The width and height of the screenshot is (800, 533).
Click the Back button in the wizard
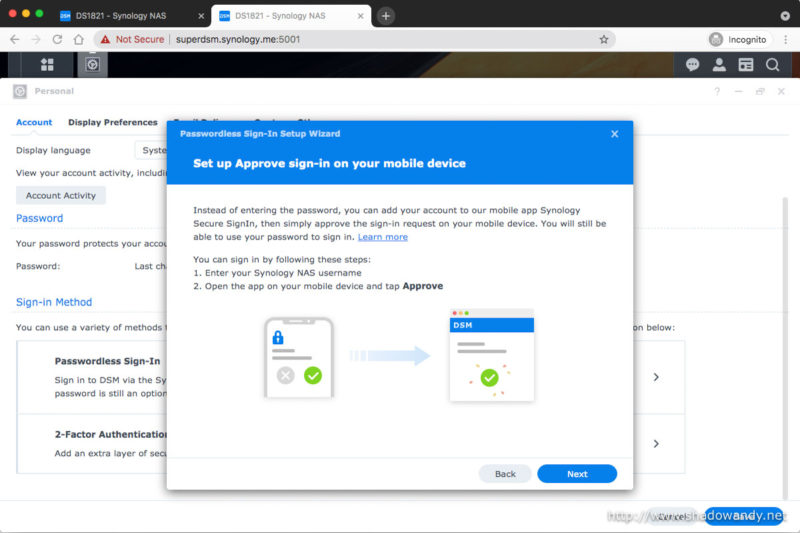coord(505,474)
